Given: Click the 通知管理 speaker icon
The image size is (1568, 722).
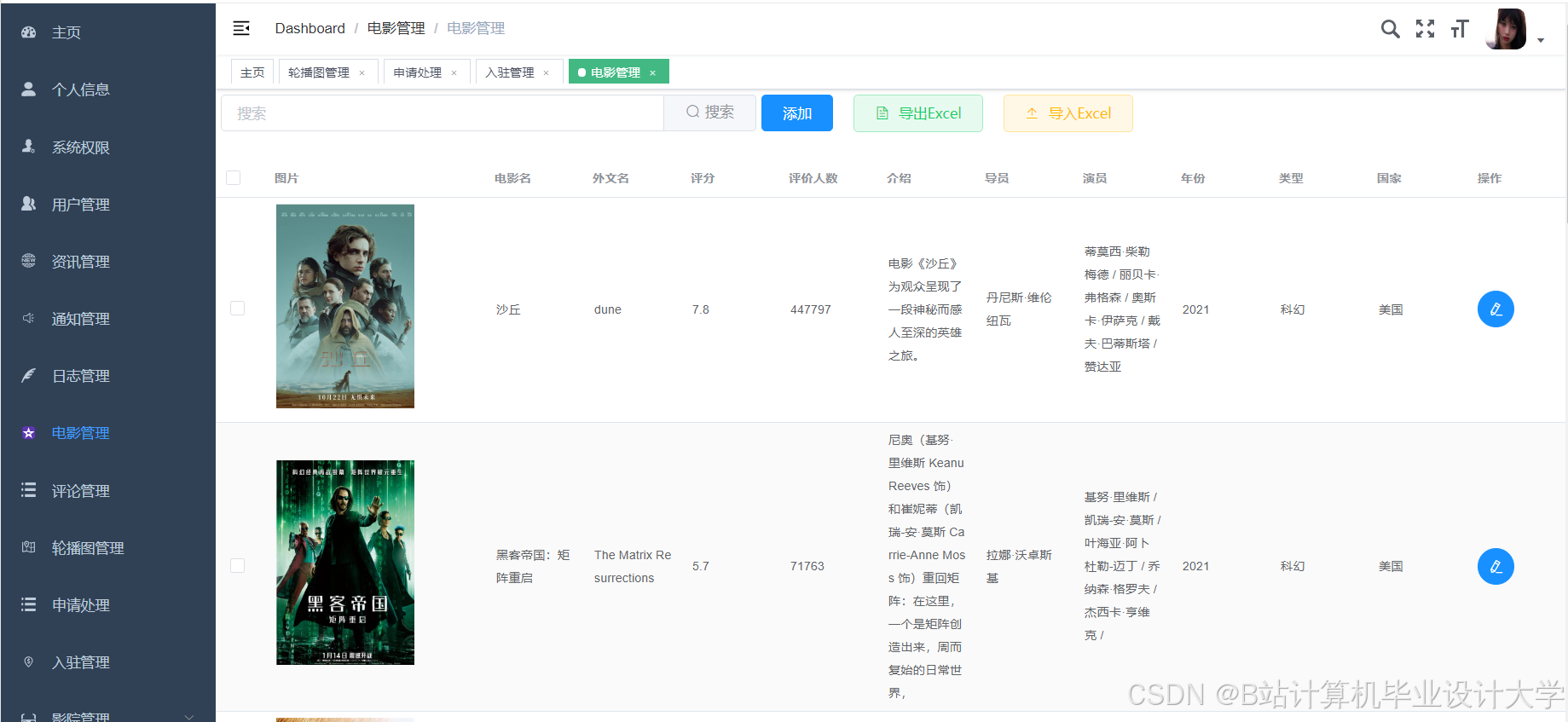Looking at the screenshot, I should 28,318.
